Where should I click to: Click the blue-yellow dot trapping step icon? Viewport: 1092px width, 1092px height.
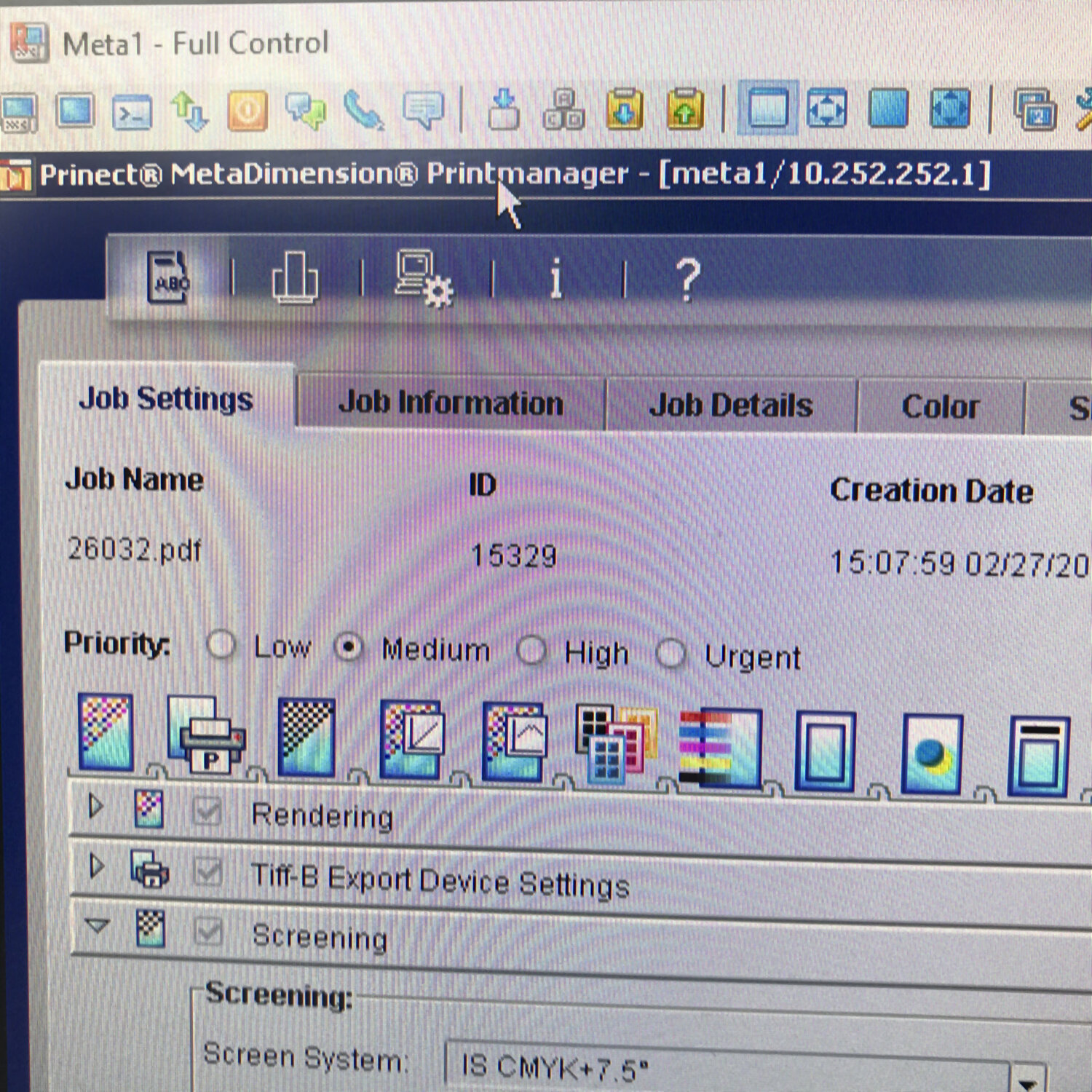pyautogui.click(x=932, y=753)
